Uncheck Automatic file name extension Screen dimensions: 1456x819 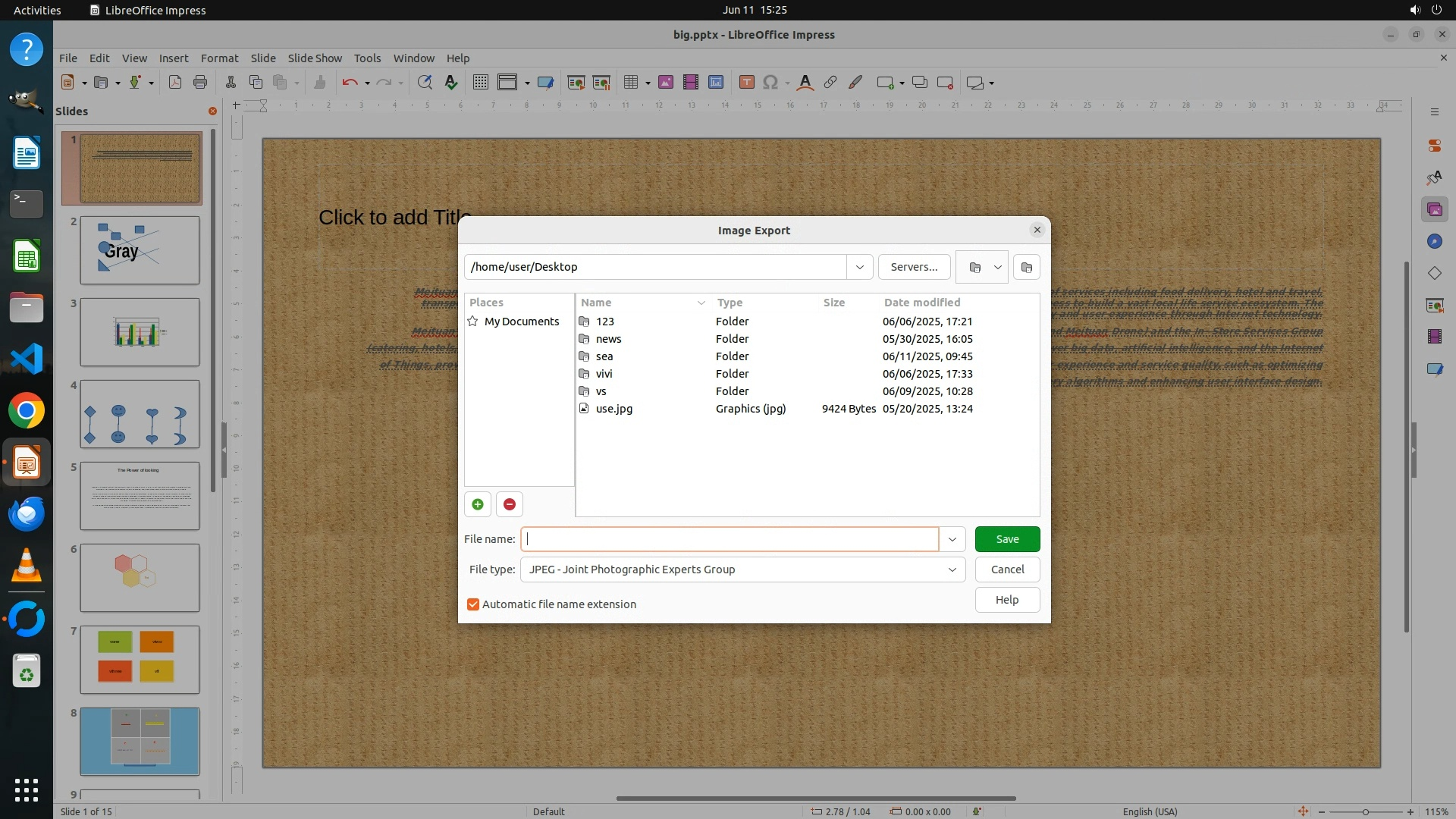pos(473,604)
